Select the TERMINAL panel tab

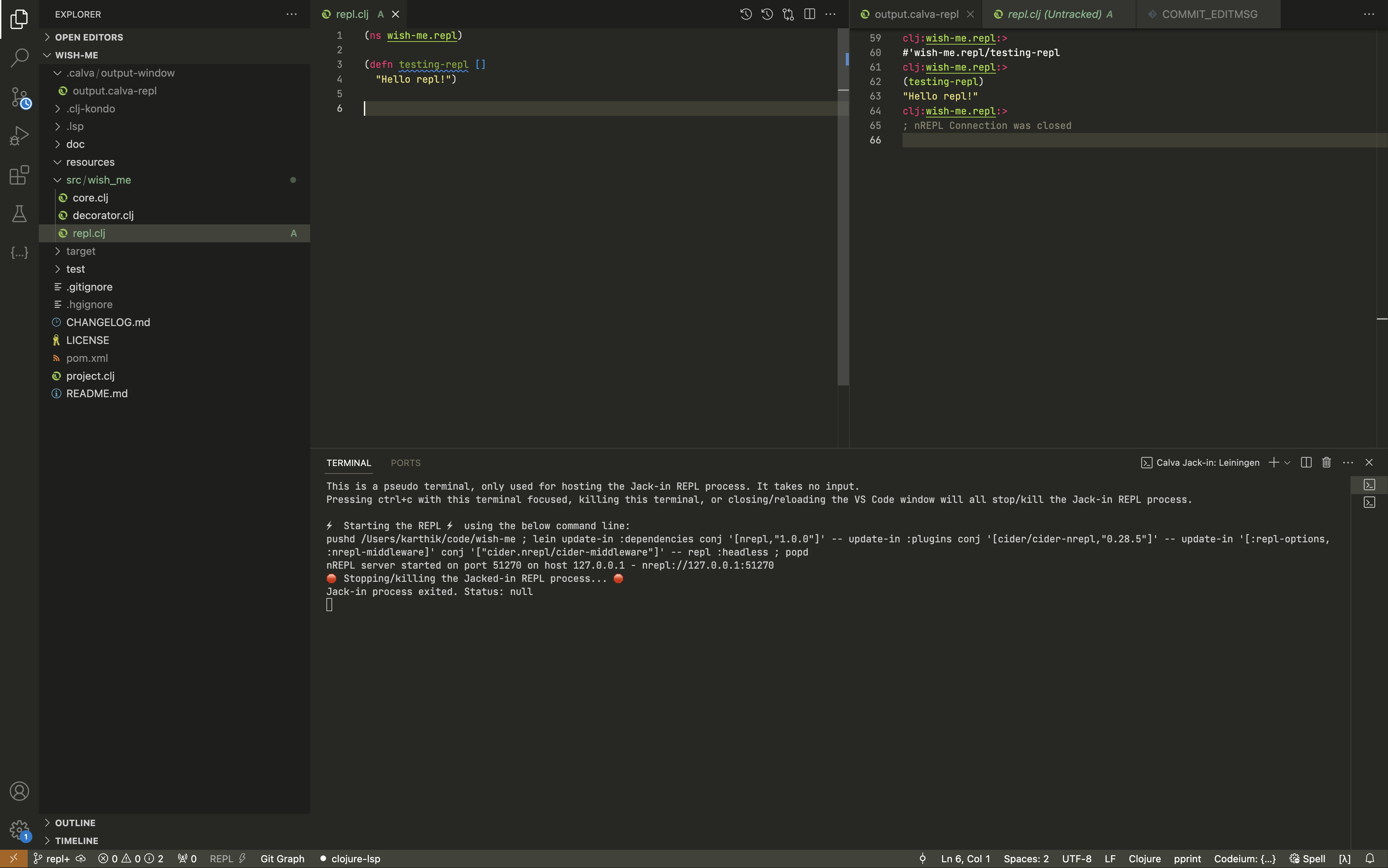click(x=348, y=463)
